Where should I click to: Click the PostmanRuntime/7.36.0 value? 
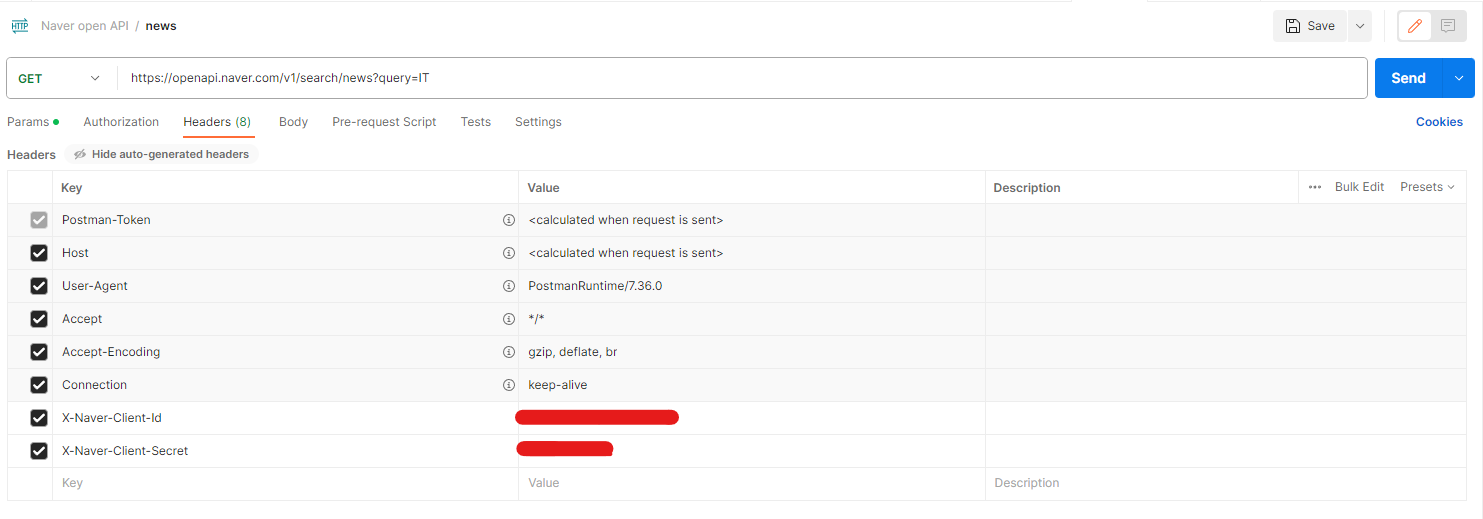click(x=595, y=286)
